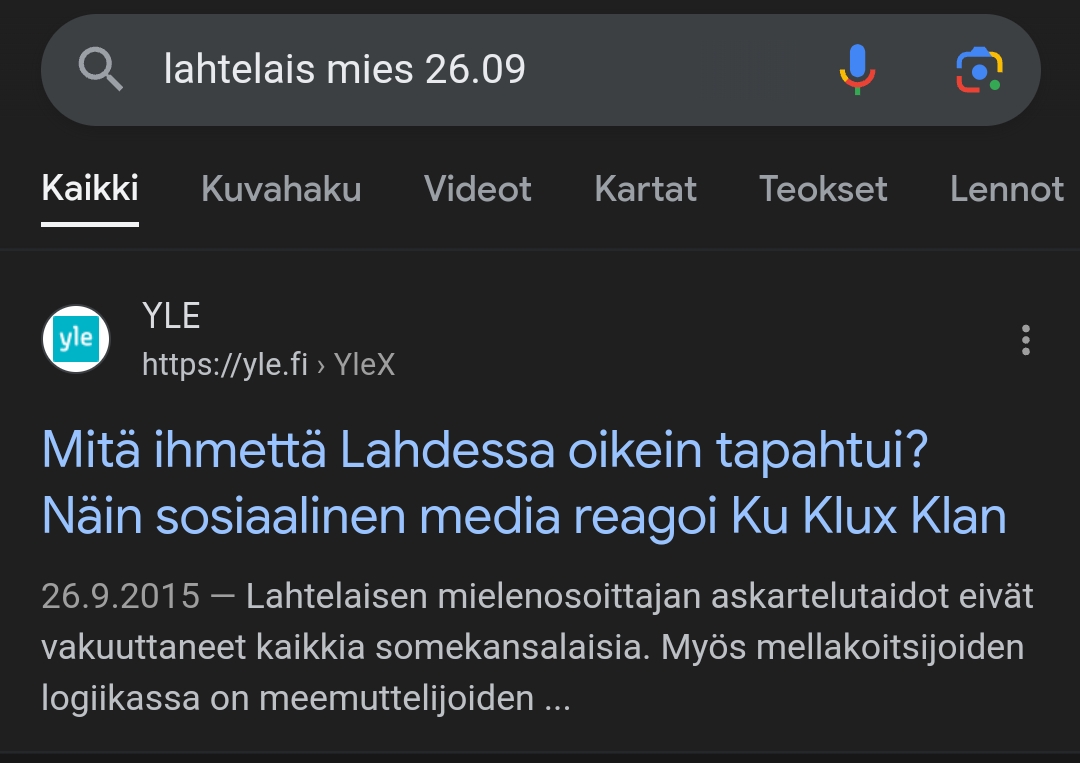Switch to the Lennot tab
The height and width of the screenshot is (763, 1080).
[x=1007, y=189]
